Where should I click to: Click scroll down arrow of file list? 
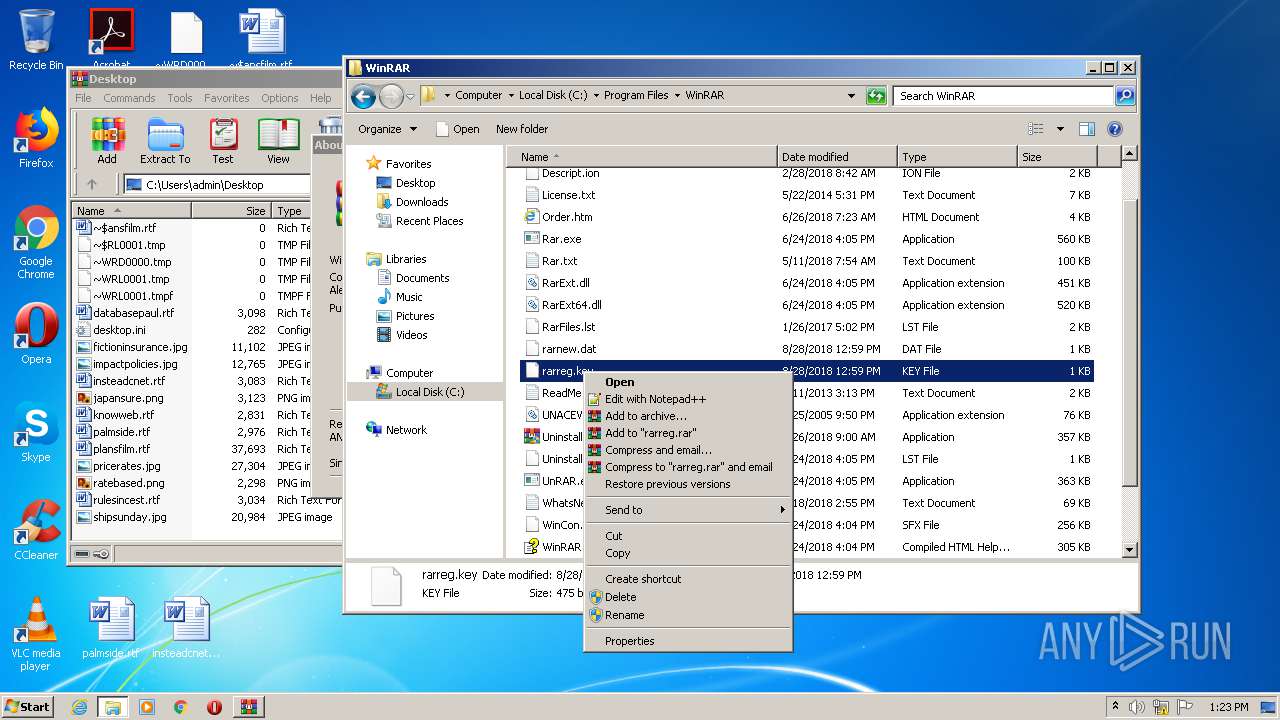[1130, 549]
